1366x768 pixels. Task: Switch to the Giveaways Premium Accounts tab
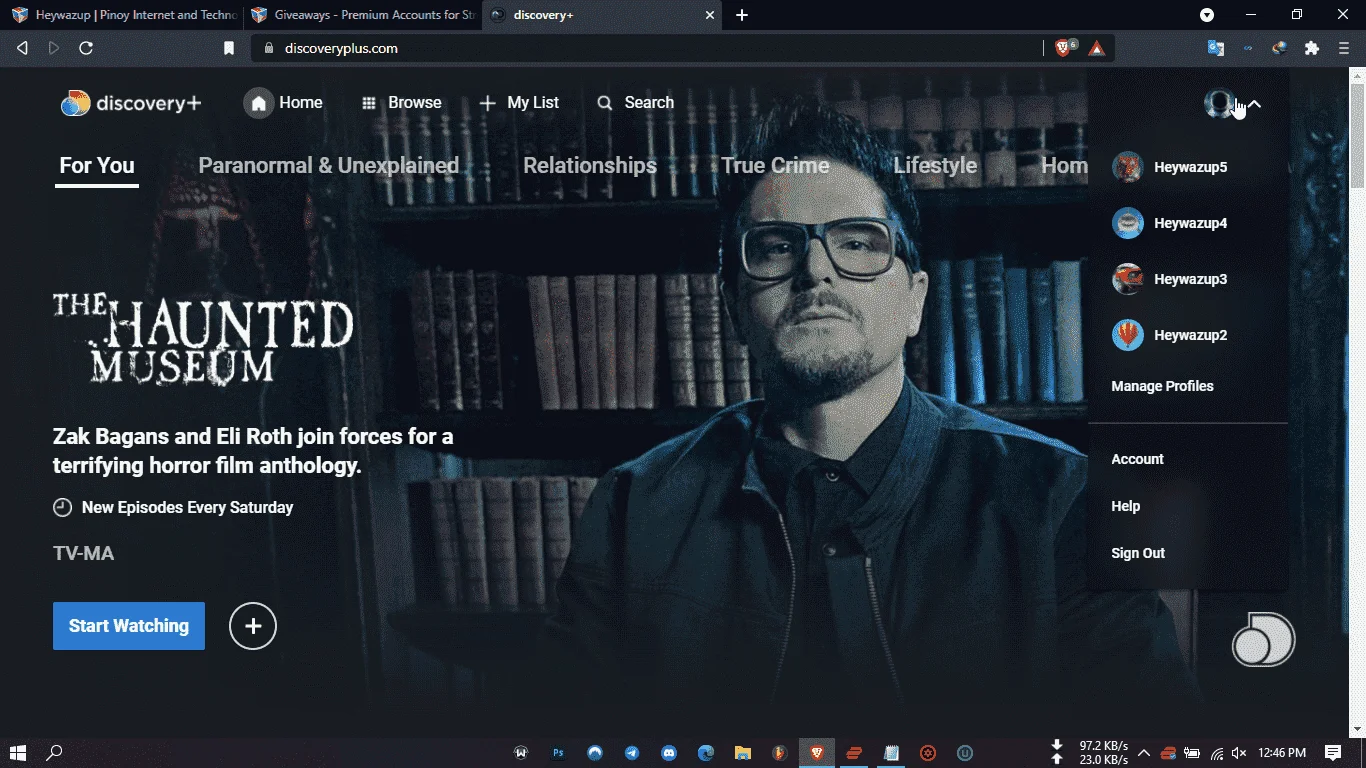[361, 15]
